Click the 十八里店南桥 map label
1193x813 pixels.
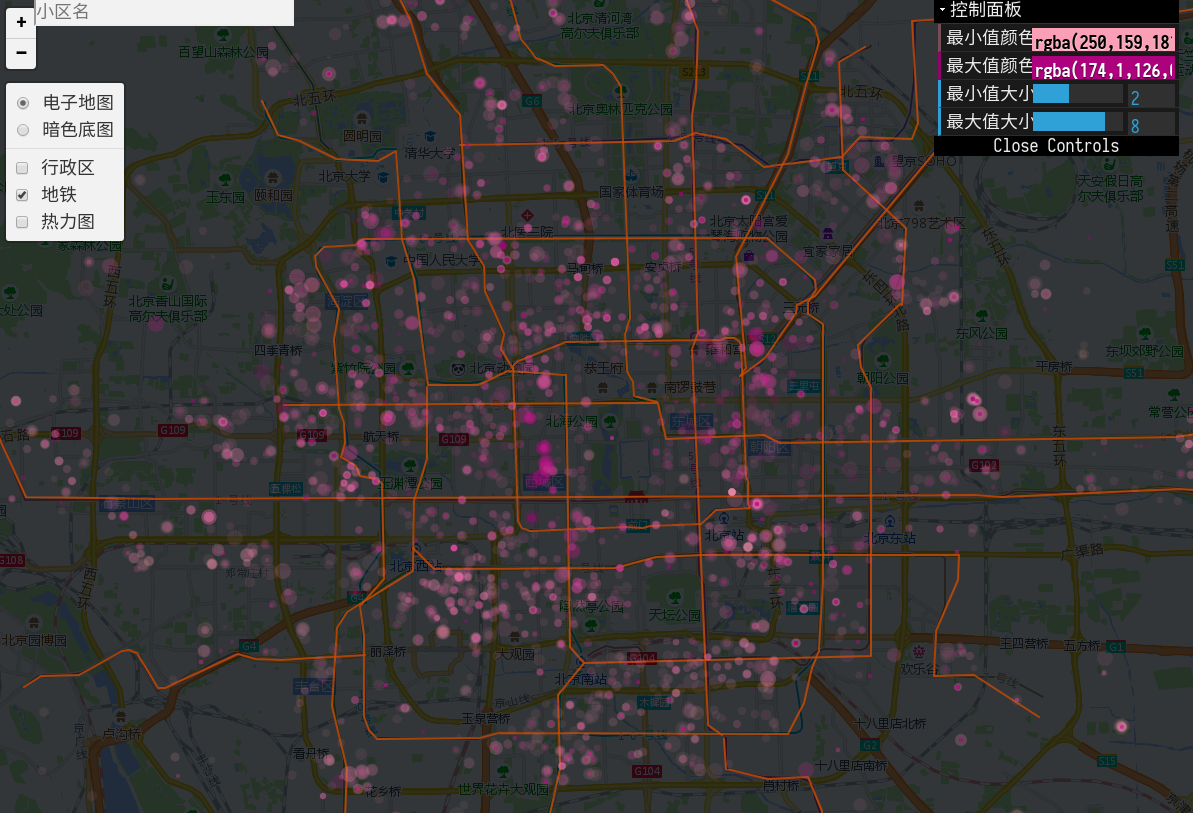[x=851, y=766]
